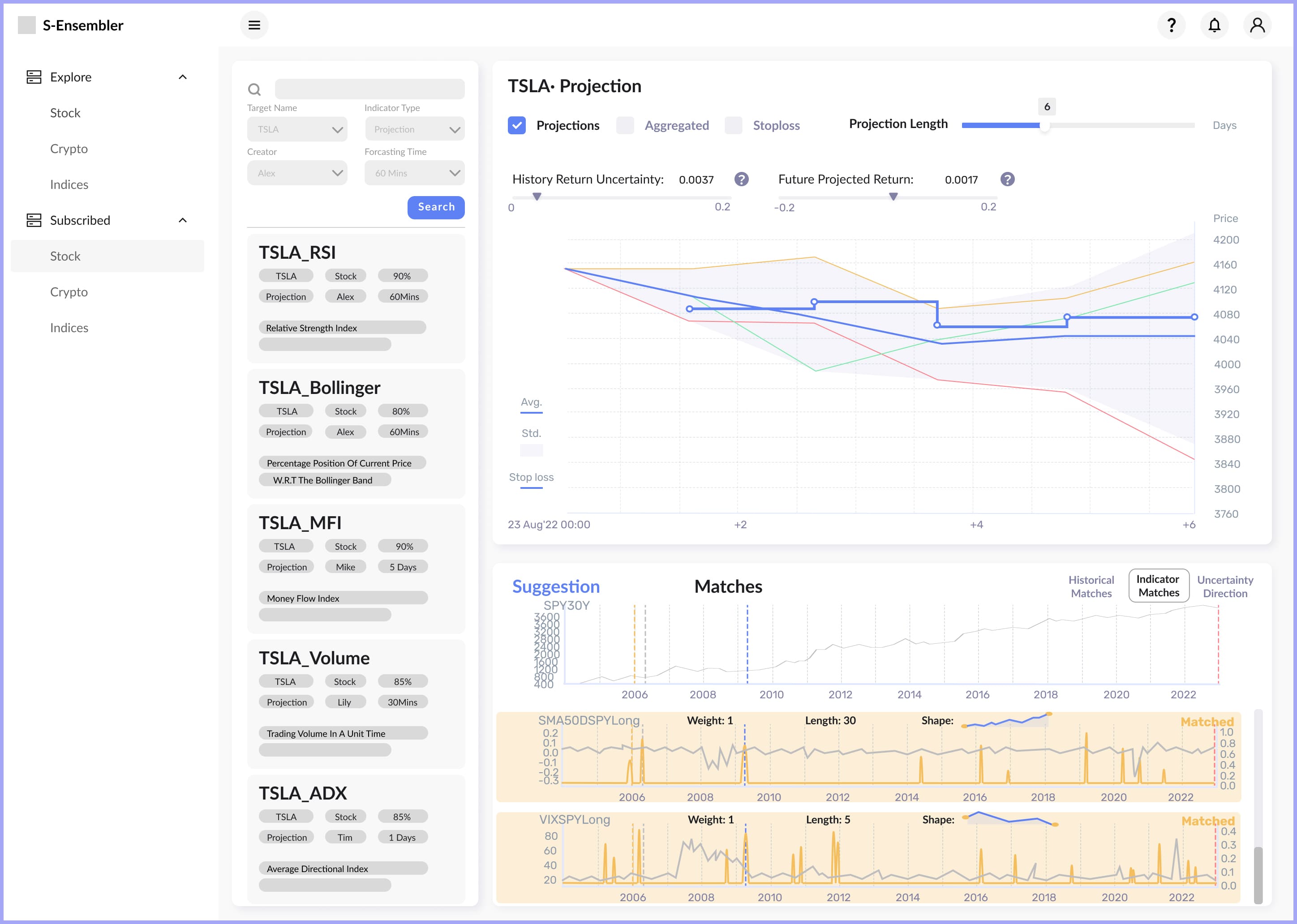Open Stock under Explore

65,113
